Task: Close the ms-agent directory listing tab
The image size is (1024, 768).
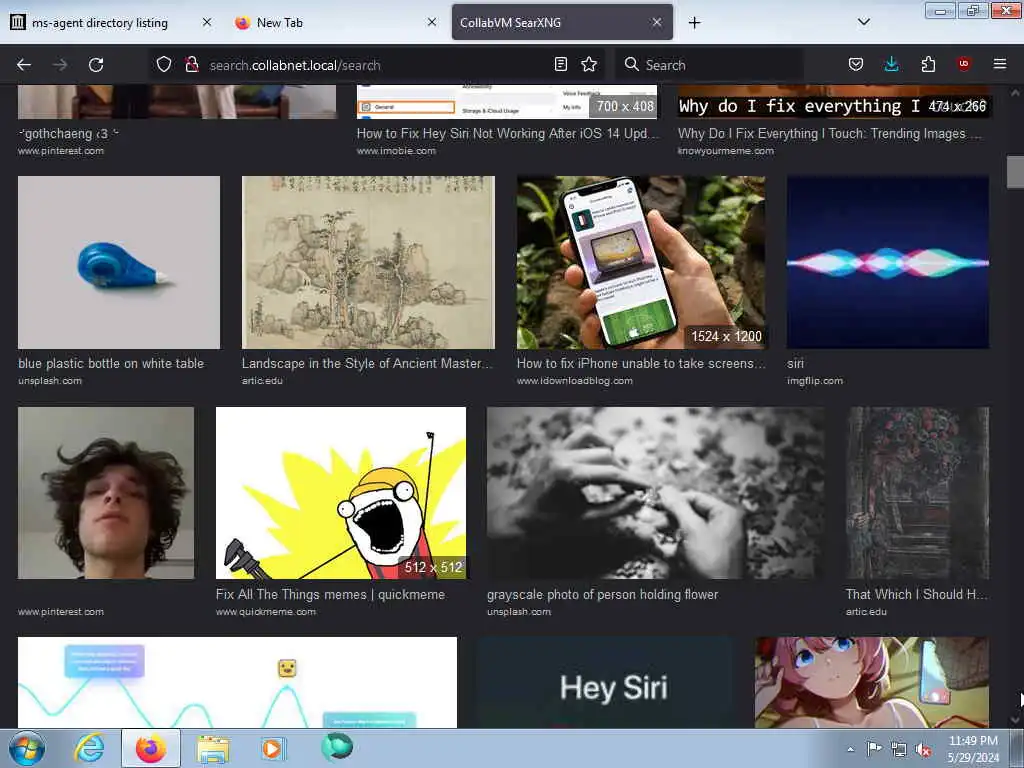Action: pos(206,22)
